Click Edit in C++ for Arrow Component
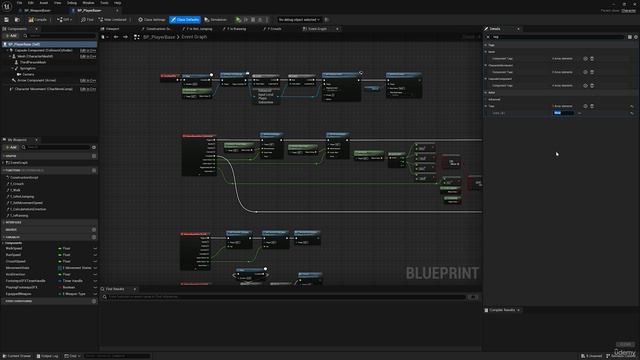Viewport: 640px width, 360px height. (x=88, y=80)
